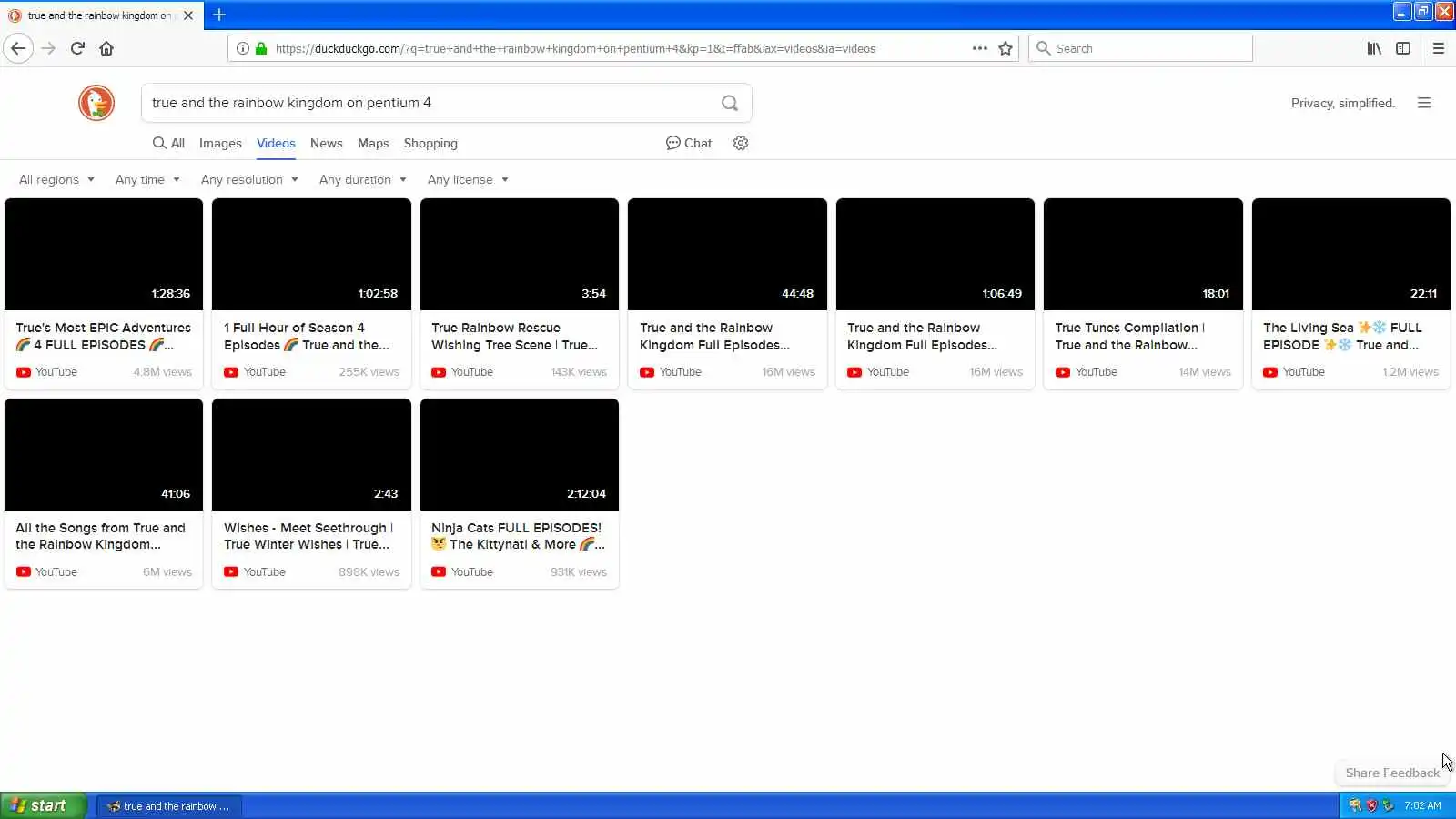Viewport: 1456px width, 819px height.
Task: Submit search with the magnifier icon
Action: tap(730, 103)
